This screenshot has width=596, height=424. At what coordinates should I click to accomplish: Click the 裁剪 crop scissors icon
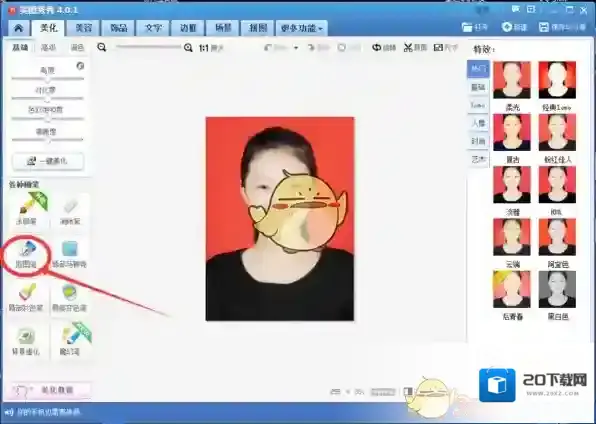[x=408, y=48]
